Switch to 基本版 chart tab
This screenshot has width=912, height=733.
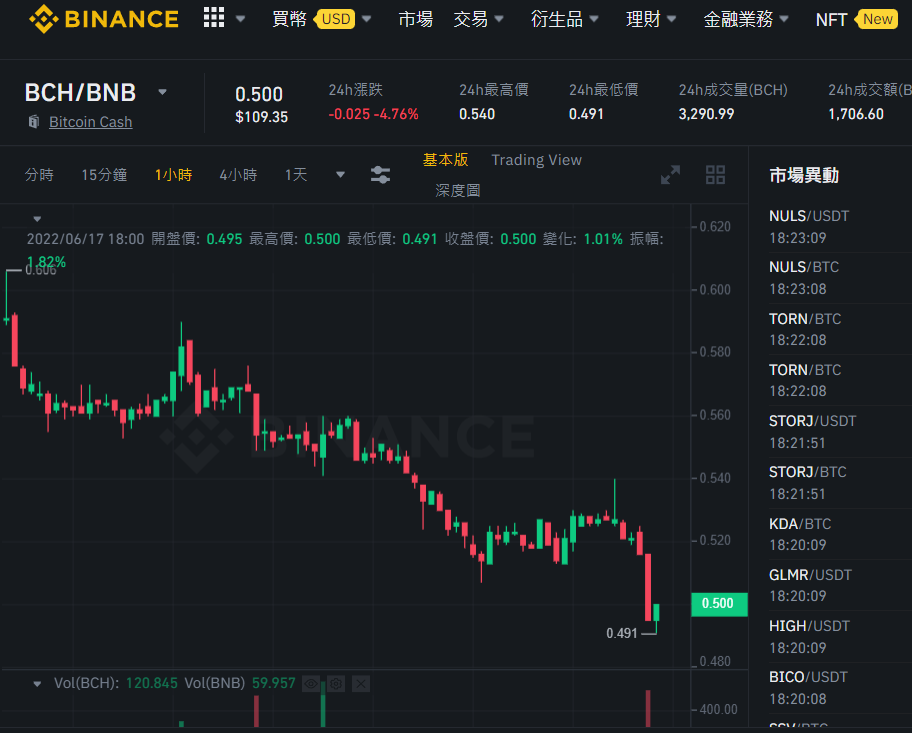[446, 160]
